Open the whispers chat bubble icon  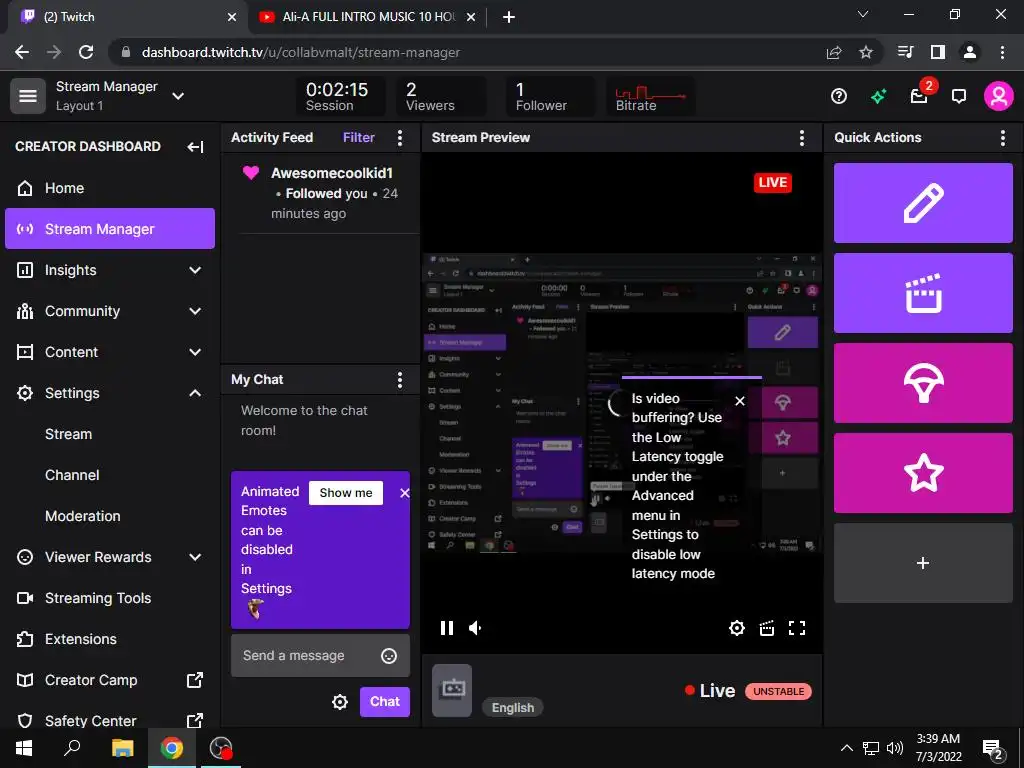tap(959, 97)
